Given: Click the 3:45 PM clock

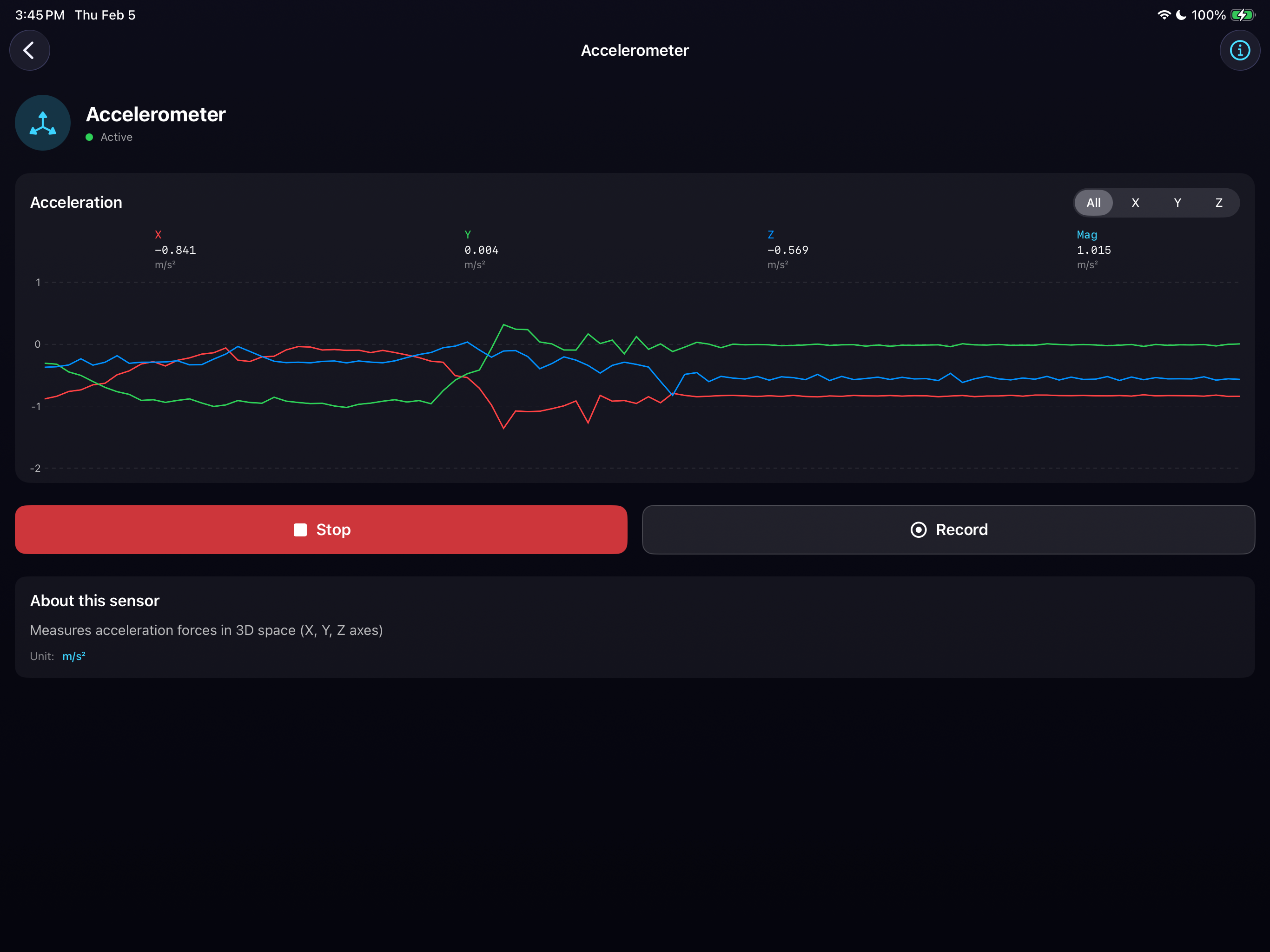Looking at the screenshot, I should tap(40, 15).
